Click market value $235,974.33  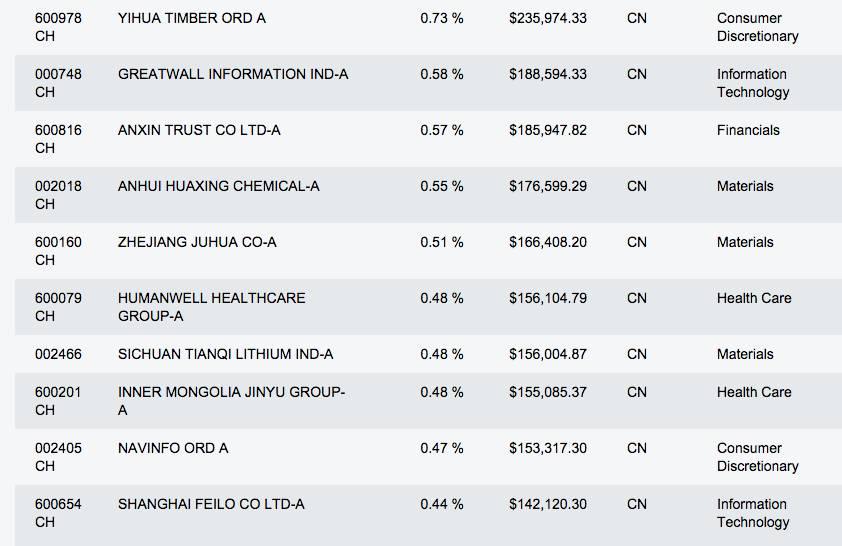[x=547, y=18]
